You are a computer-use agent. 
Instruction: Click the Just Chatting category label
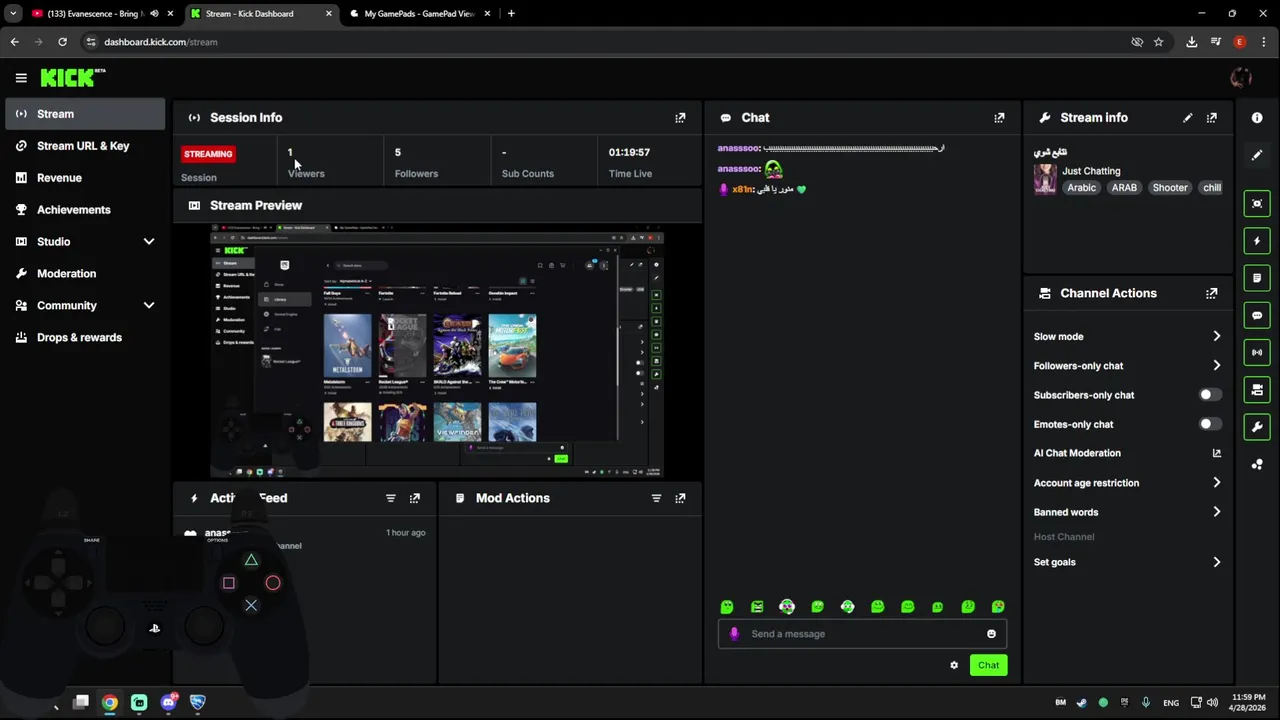(x=1091, y=172)
